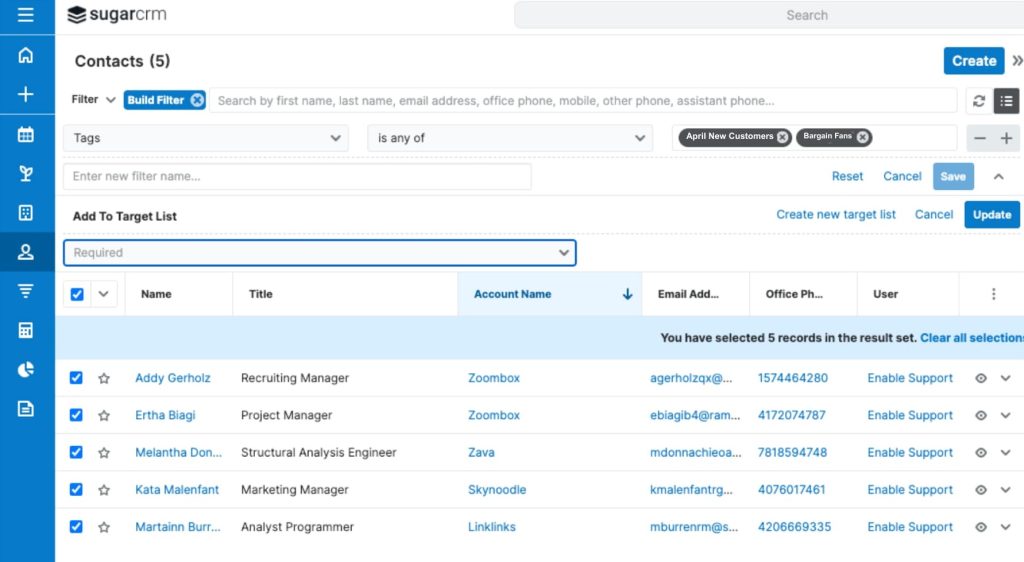The height and width of the screenshot is (562, 1024).
Task: Click the SugarCRM logo
Action: [117, 14]
